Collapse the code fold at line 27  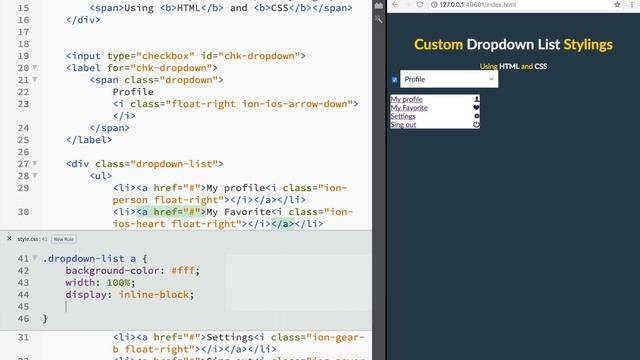click(x=35, y=164)
